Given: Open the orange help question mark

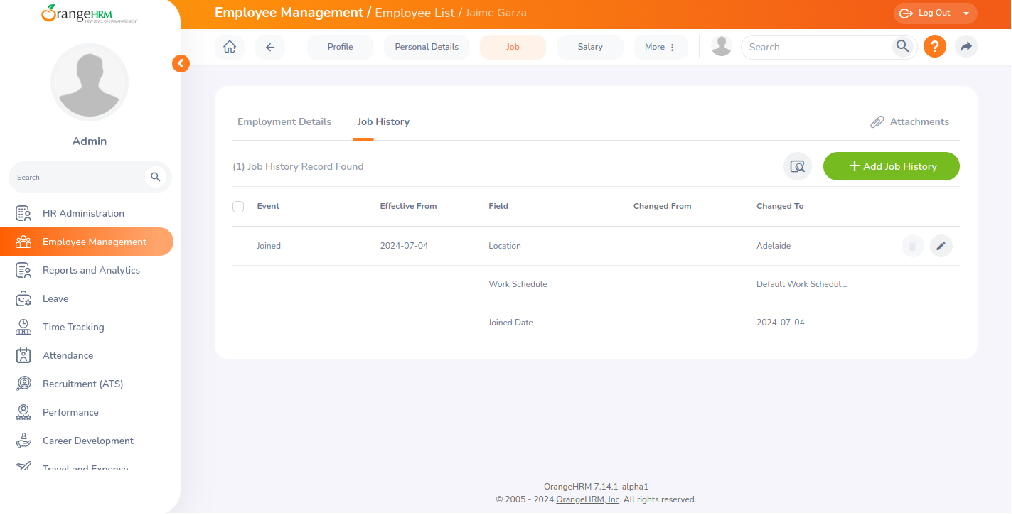Looking at the screenshot, I should coord(935,46).
